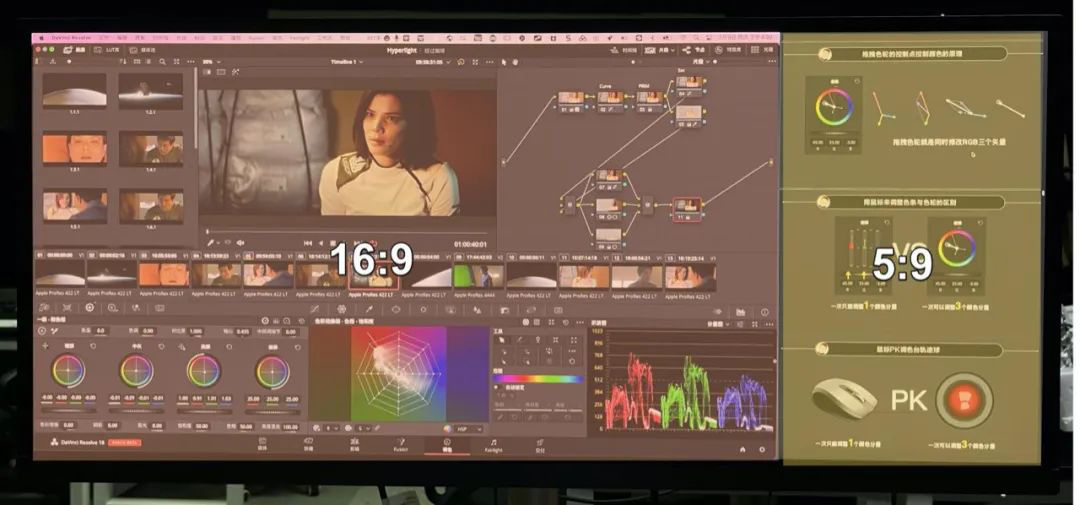This screenshot has width=1080, height=505.
Task: Select the green-screen clip 09 thumbnail
Action: point(479,275)
